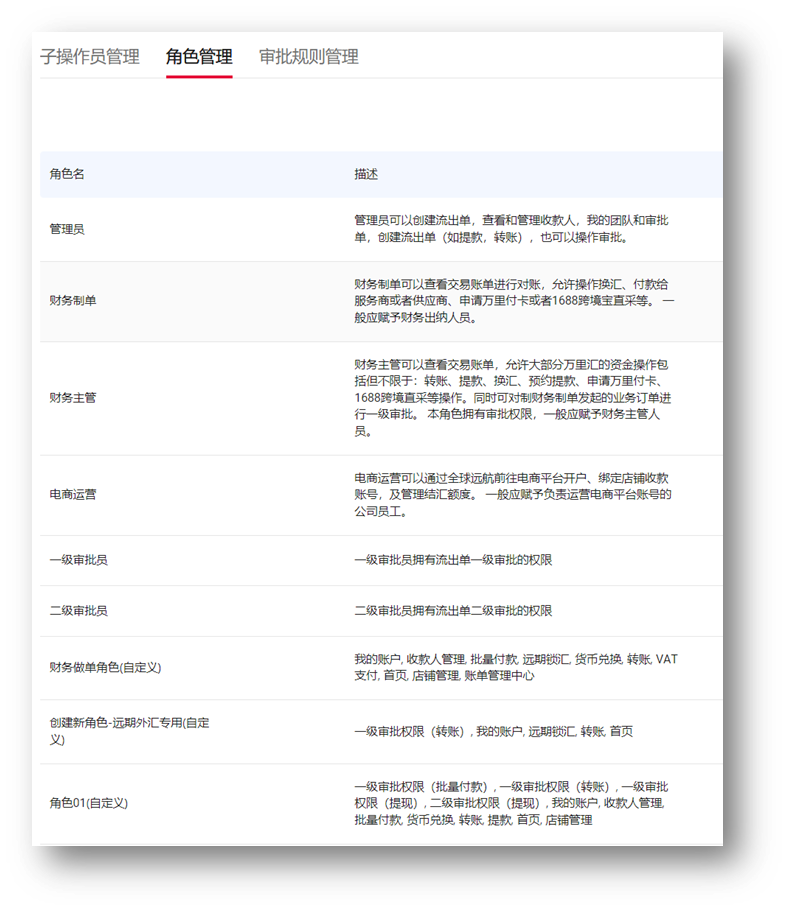Select the 角色管理 tab
The image size is (788, 911).
[199, 57]
